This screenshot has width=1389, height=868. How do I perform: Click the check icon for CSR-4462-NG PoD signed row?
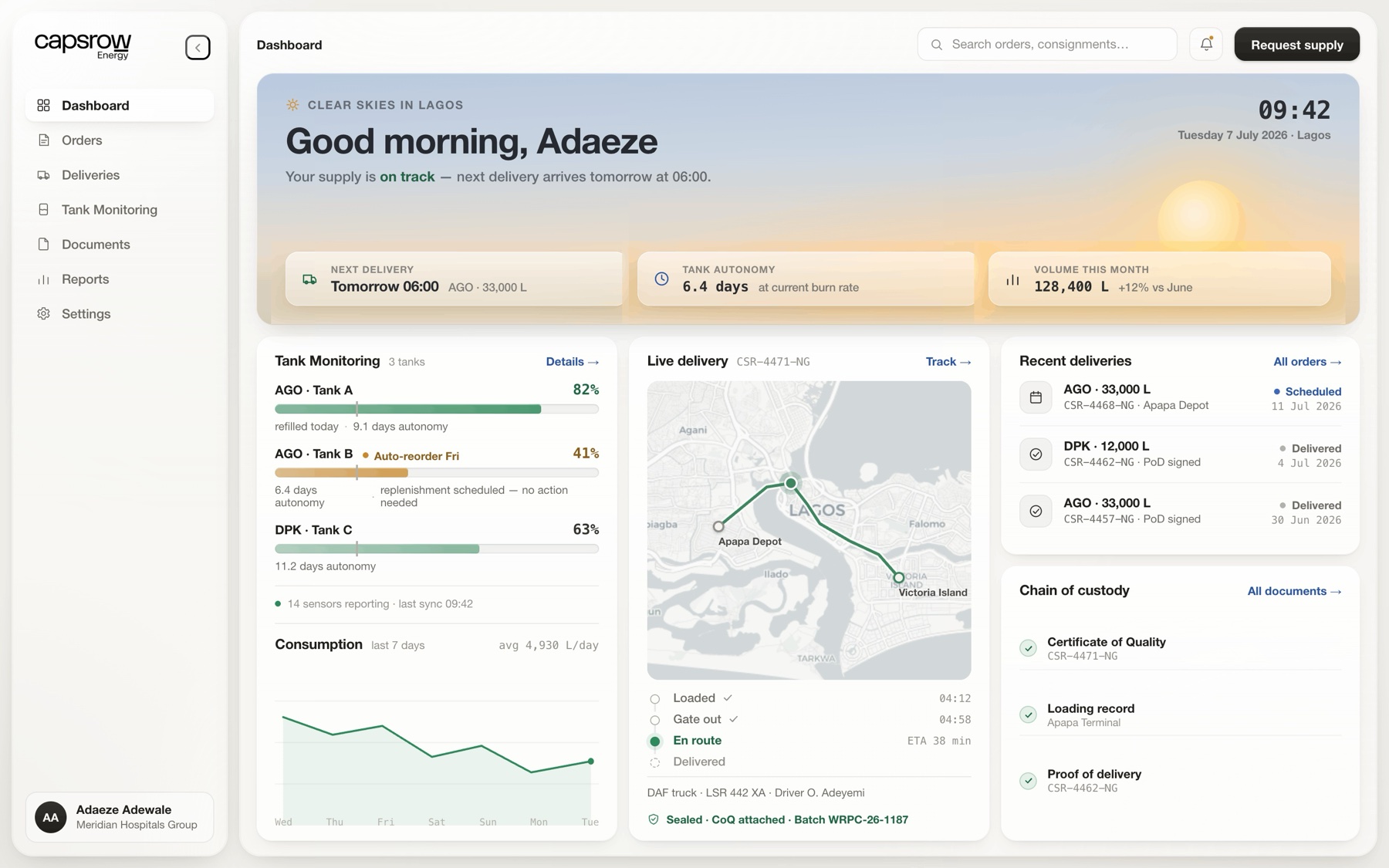click(x=1036, y=454)
